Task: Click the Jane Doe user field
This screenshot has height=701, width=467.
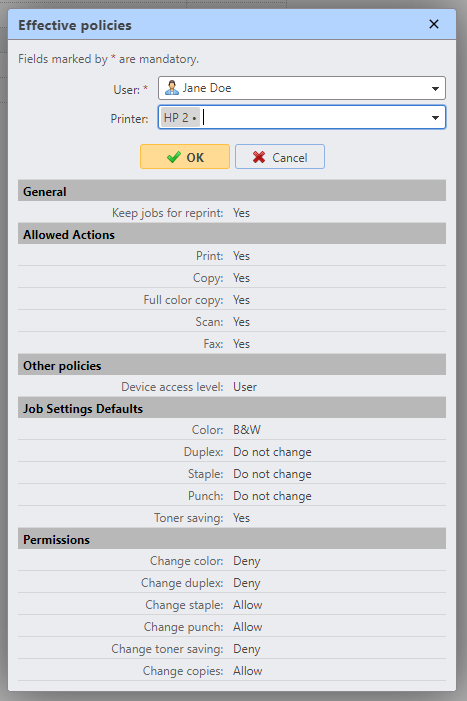Action: point(302,88)
